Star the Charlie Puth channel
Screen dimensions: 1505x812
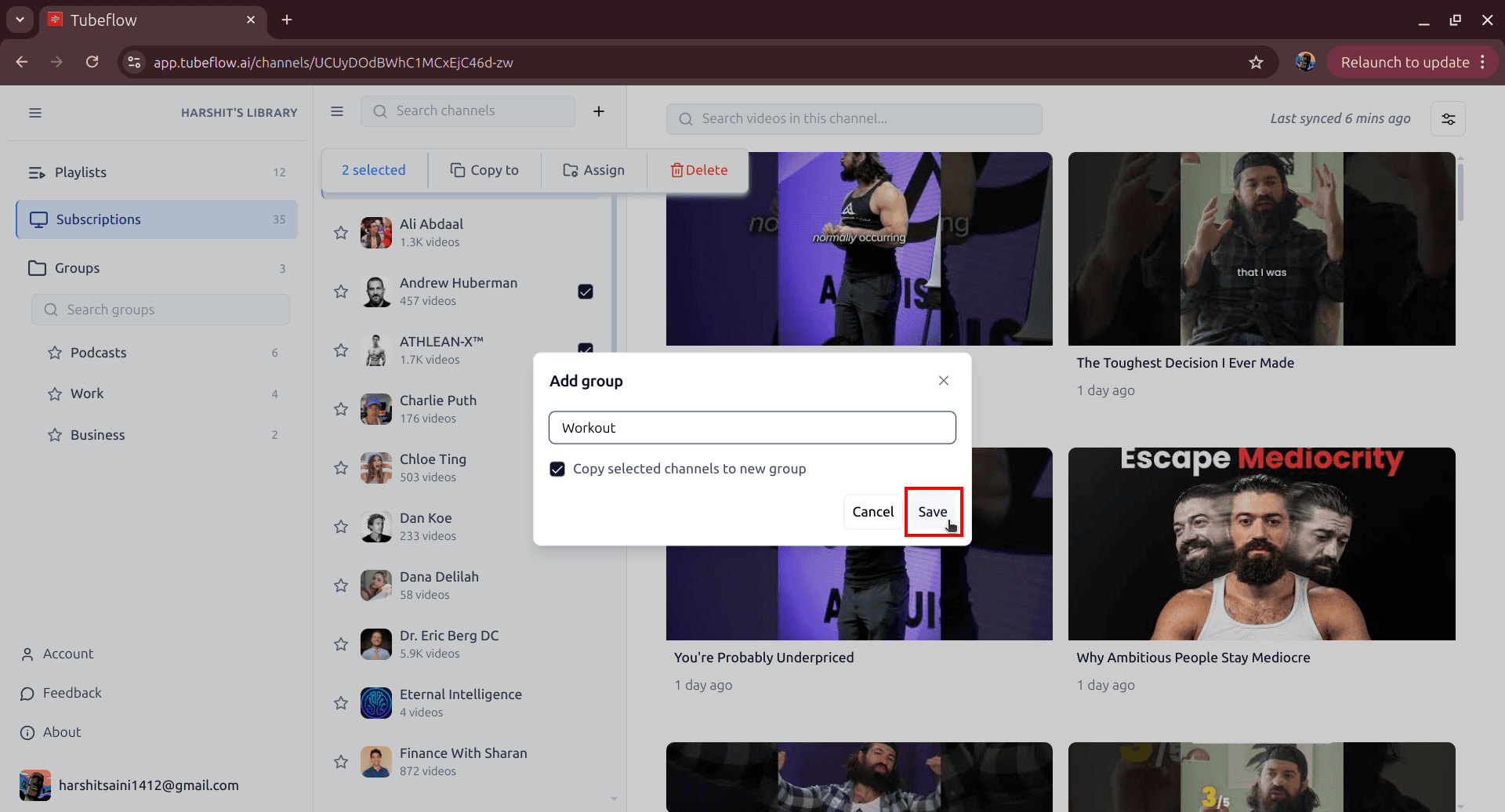coord(340,408)
